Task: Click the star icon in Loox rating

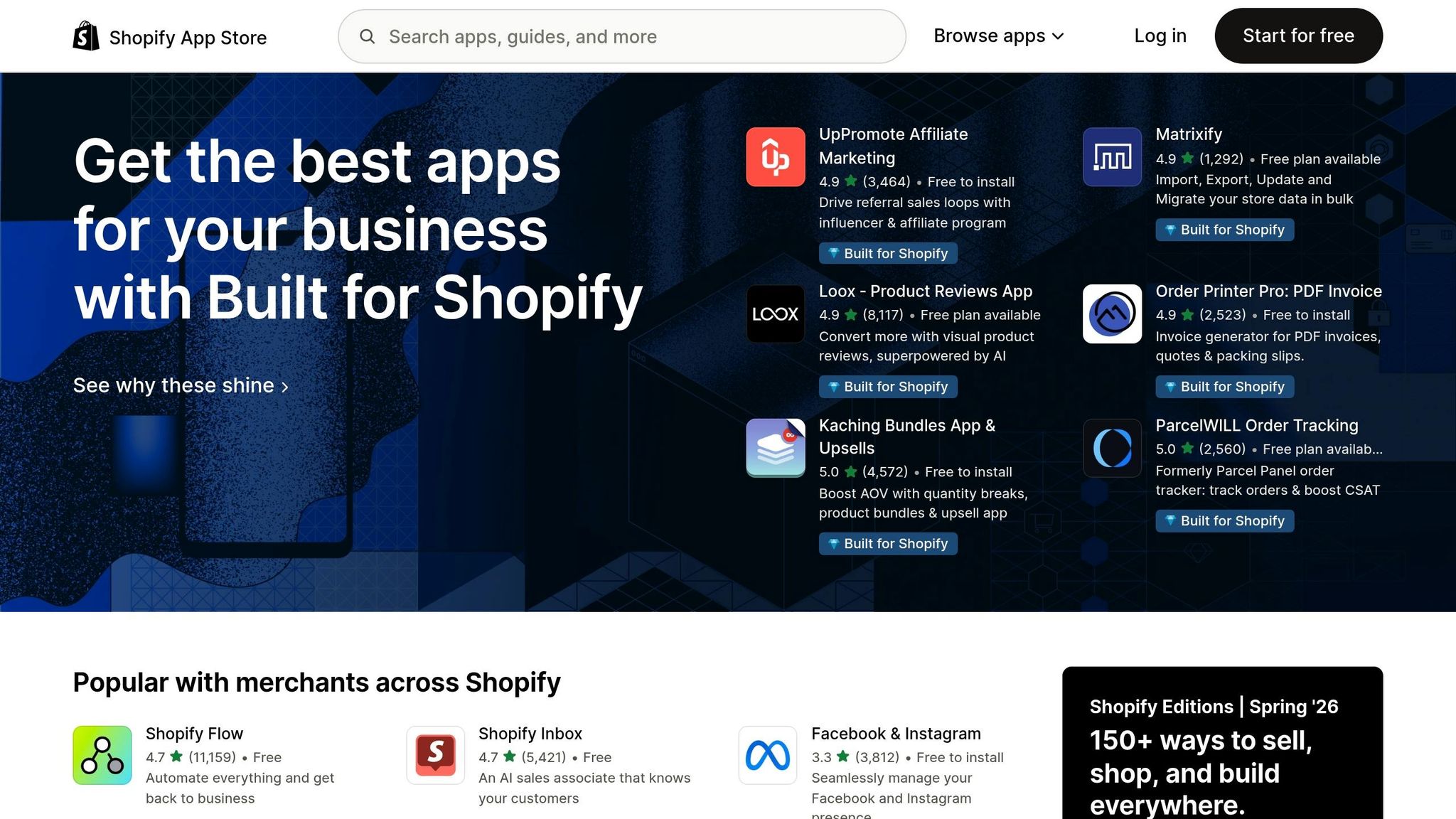Action: click(851, 314)
